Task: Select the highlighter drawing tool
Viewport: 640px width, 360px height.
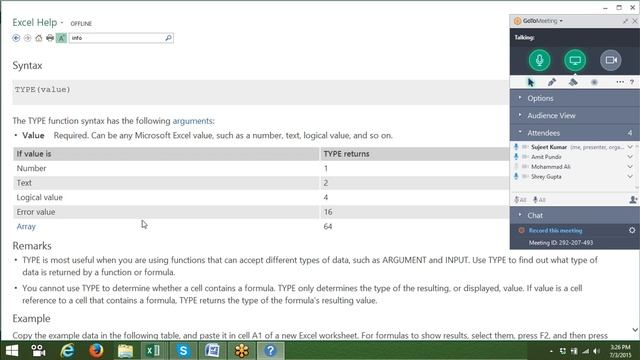Action: (x=573, y=82)
